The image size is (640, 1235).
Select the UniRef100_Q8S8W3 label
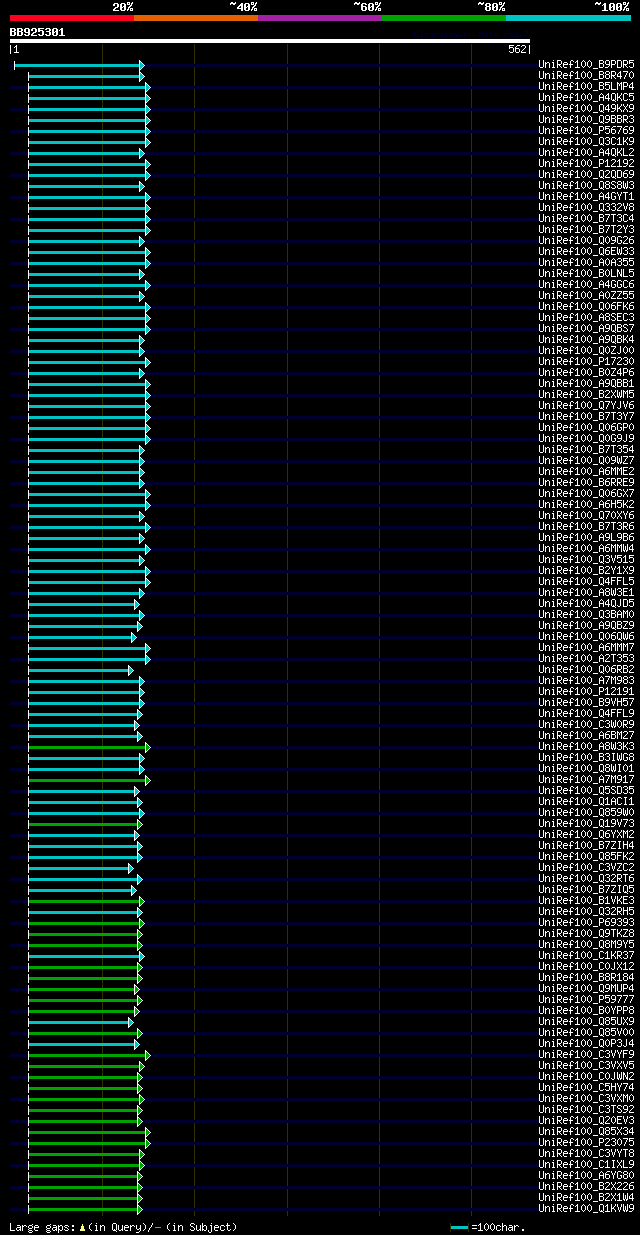586,185
